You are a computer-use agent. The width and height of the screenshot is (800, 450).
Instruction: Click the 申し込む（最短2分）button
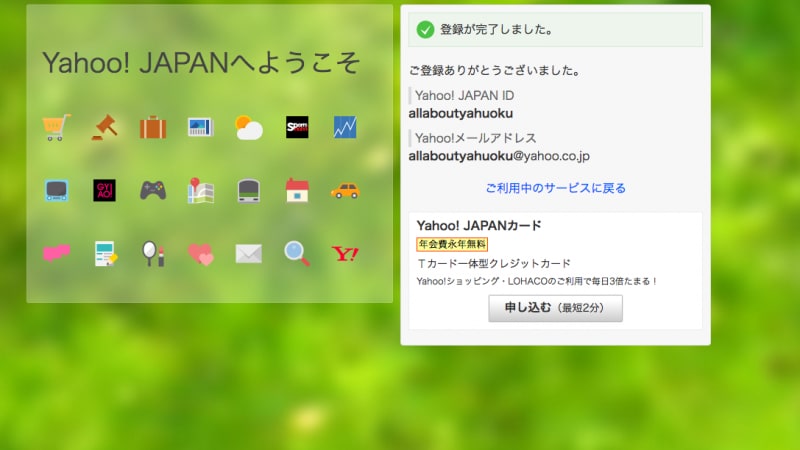point(555,308)
